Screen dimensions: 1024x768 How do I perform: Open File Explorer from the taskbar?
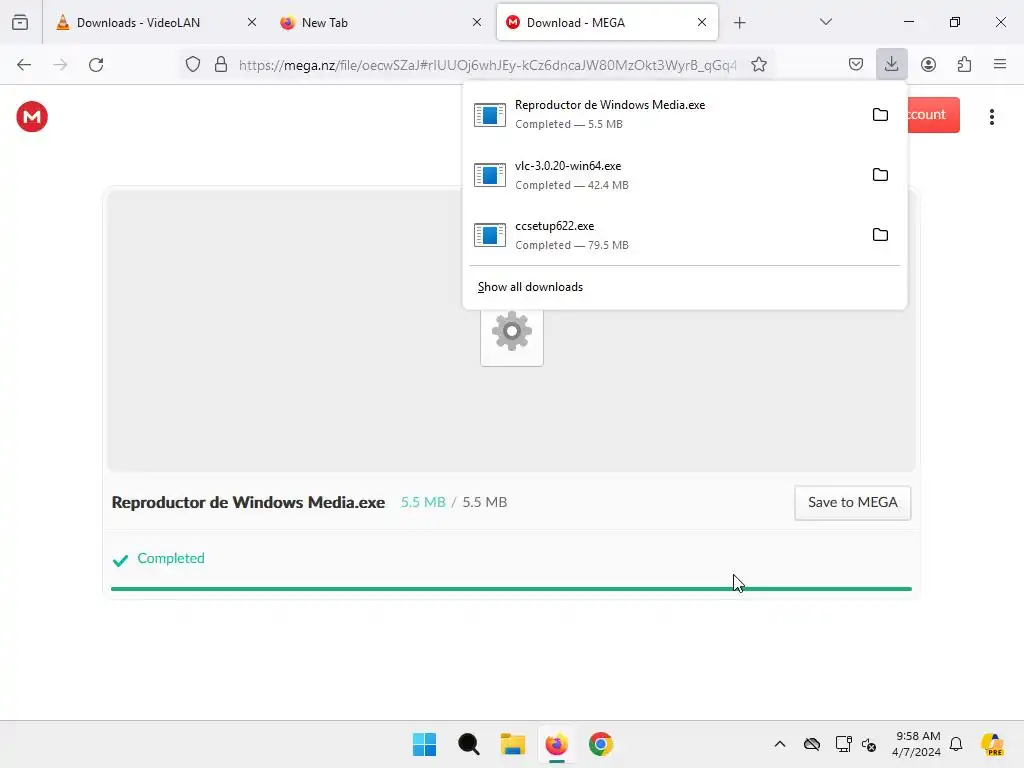(x=513, y=744)
